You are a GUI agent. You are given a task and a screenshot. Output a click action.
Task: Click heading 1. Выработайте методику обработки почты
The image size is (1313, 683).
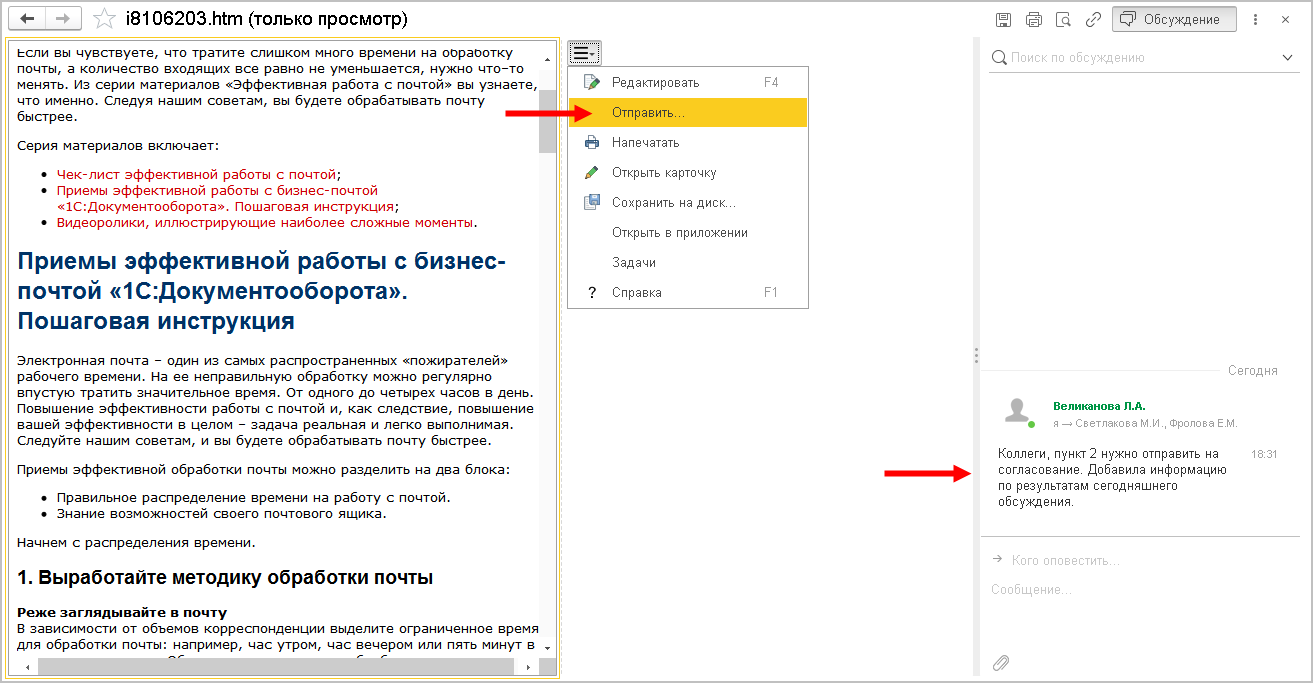225,577
